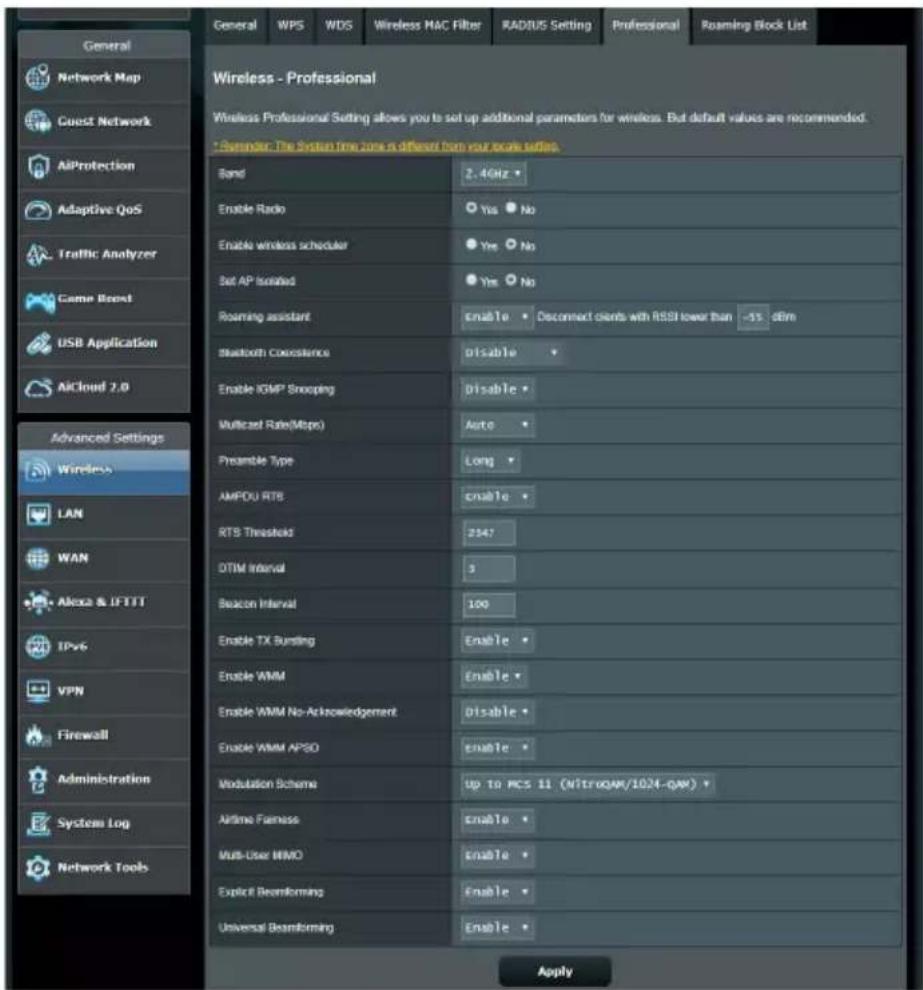The image size is (923, 990).
Task: Open Adaptive QoS gauge icon
Action: (38, 210)
